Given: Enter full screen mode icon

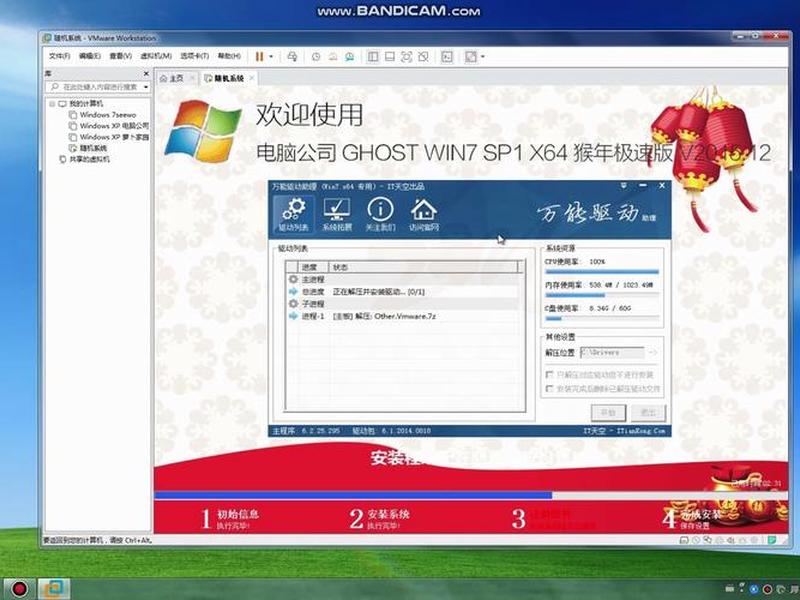Looking at the screenshot, I should tap(406, 57).
